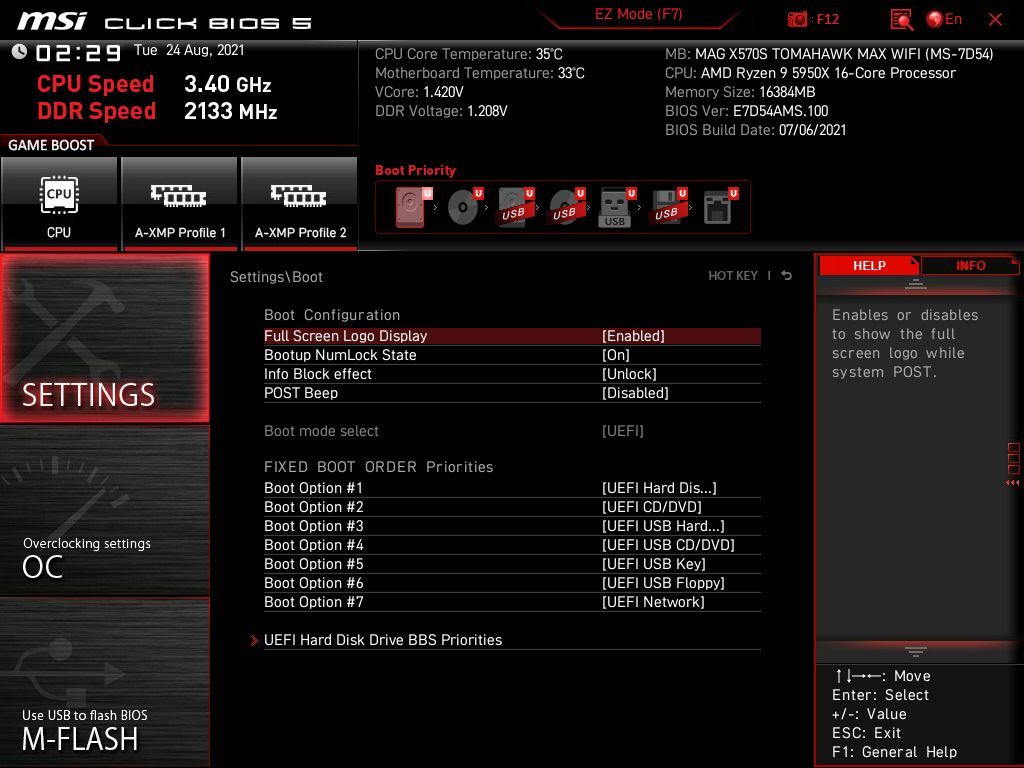Click the Memory Size 16384MB text
Screen dimensions: 1024x768
(740, 92)
